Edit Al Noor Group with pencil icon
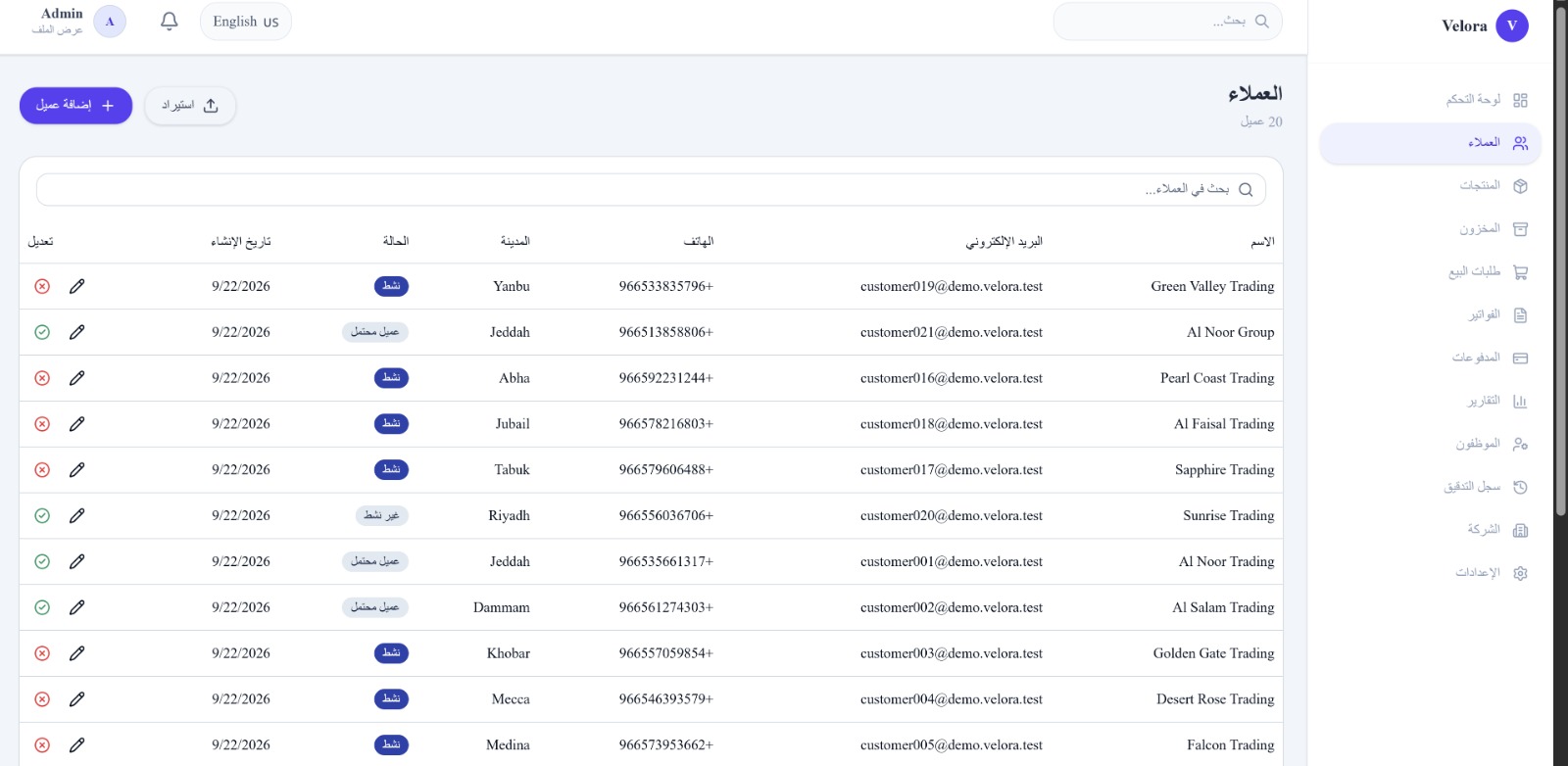Viewport: 1568px width, 766px height. [77, 332]
